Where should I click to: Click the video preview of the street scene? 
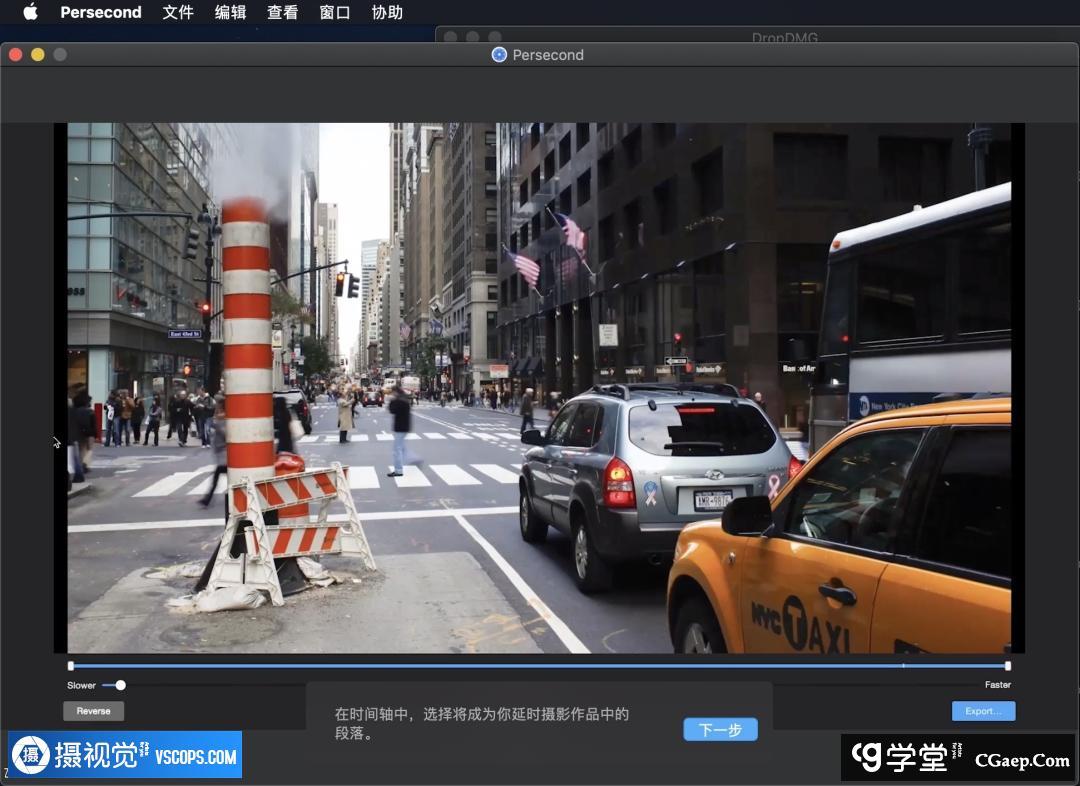540,388
